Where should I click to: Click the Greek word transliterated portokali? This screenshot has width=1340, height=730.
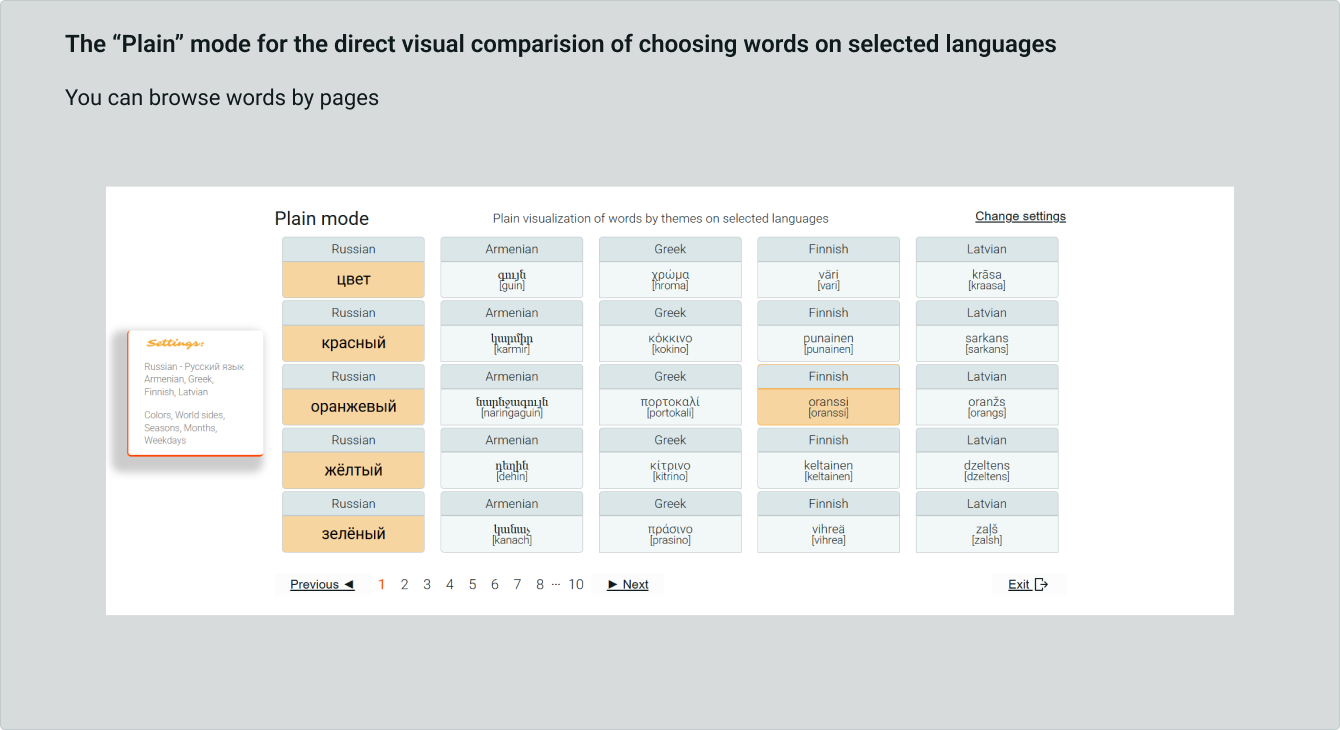point(670,407)
